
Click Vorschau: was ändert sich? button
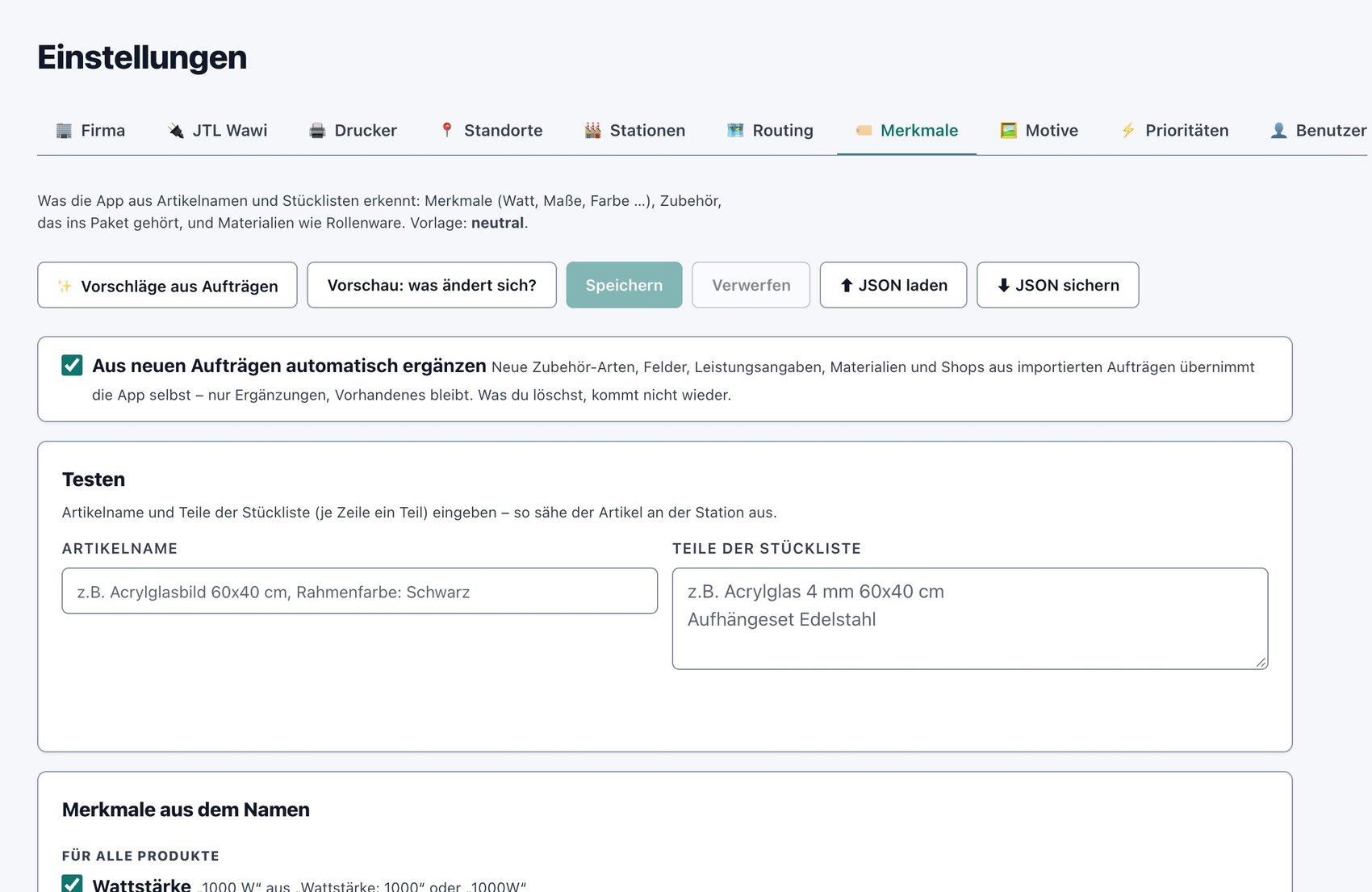(432, 285)
